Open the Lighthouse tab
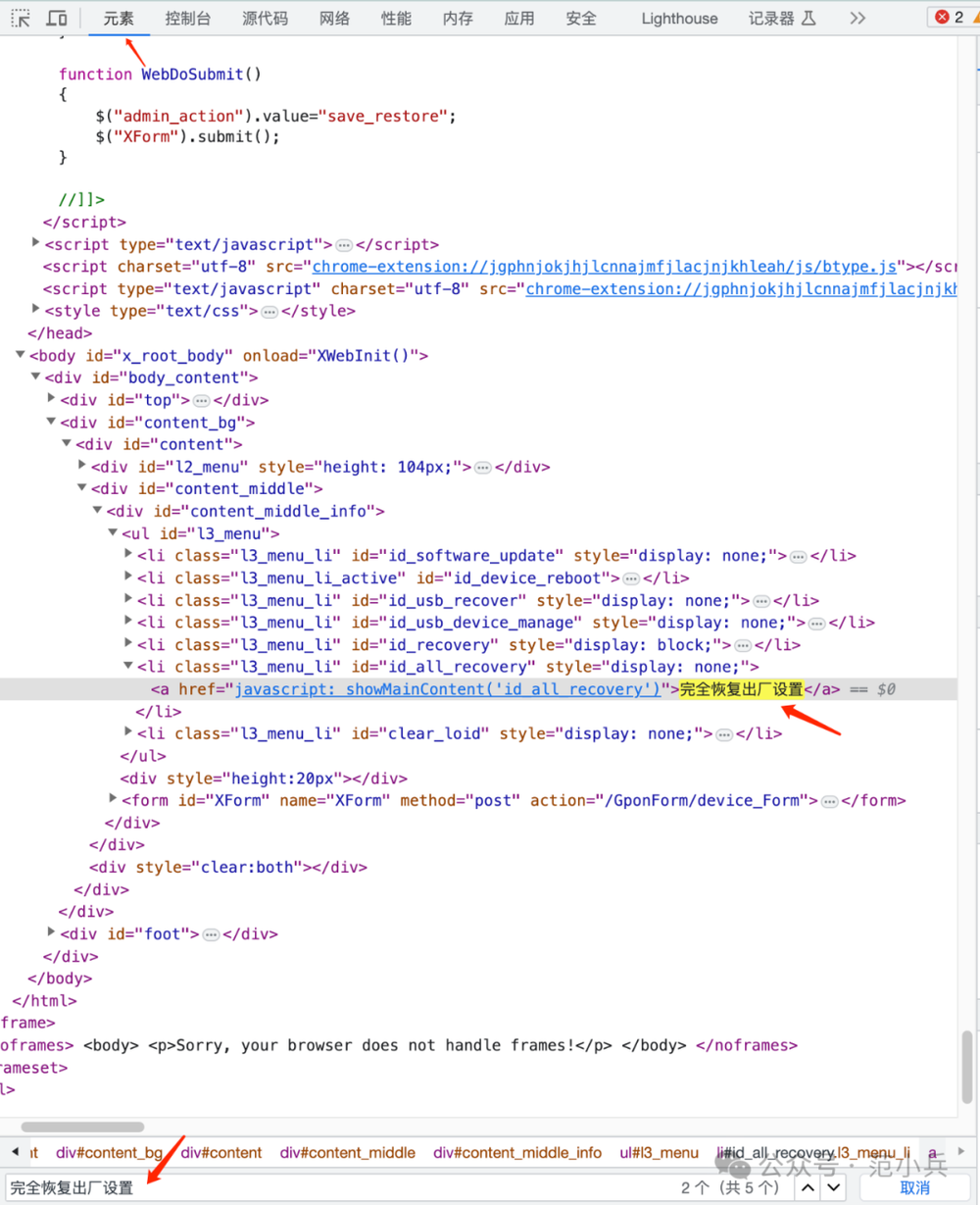The width and height of the screenshot is (980, 1205). coord(679,19)
